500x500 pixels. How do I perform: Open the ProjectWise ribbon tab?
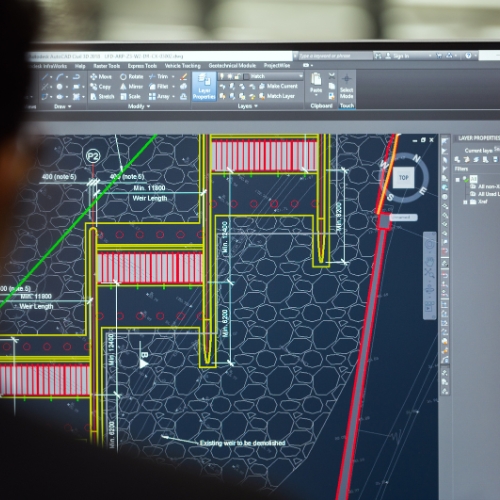pos(277,65)
